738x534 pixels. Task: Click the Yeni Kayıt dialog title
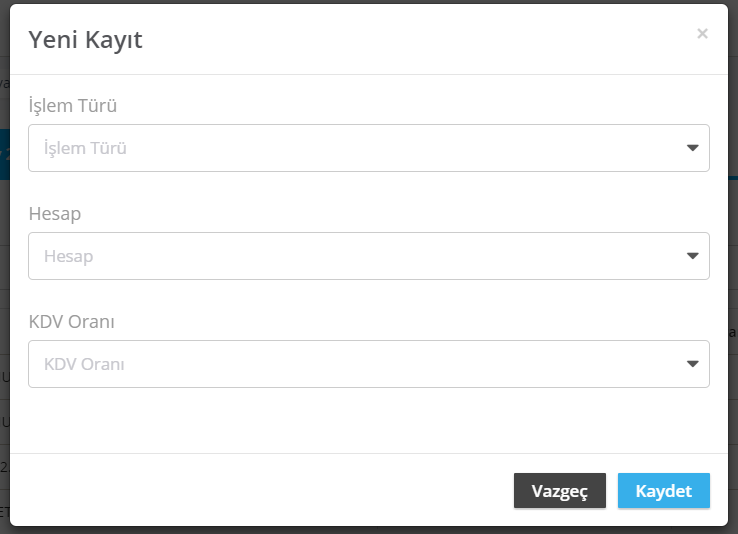coord(85,40)
